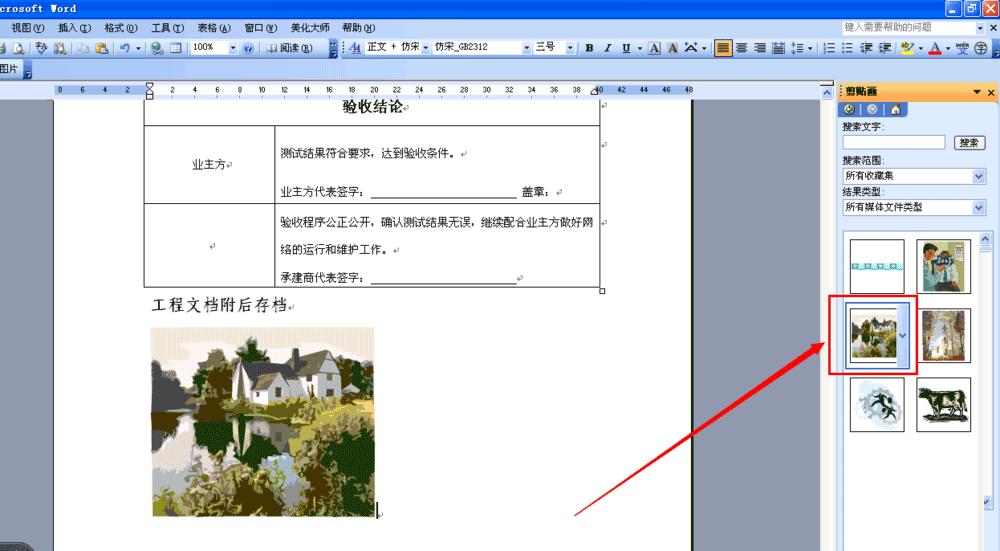Open the underline style dropdown arrow

point(640,48)
